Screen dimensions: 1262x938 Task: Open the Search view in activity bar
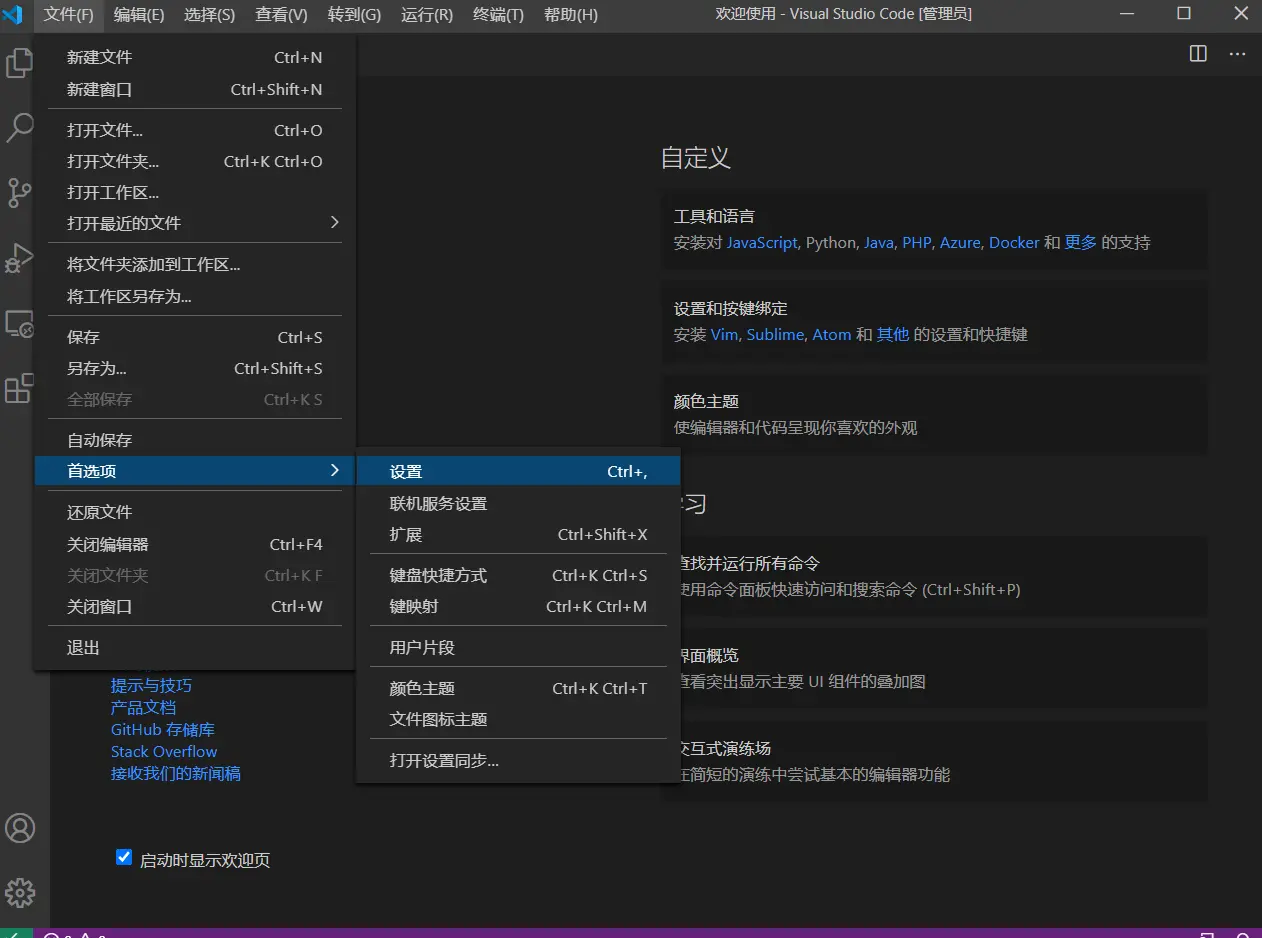click(x=19, y=127)
